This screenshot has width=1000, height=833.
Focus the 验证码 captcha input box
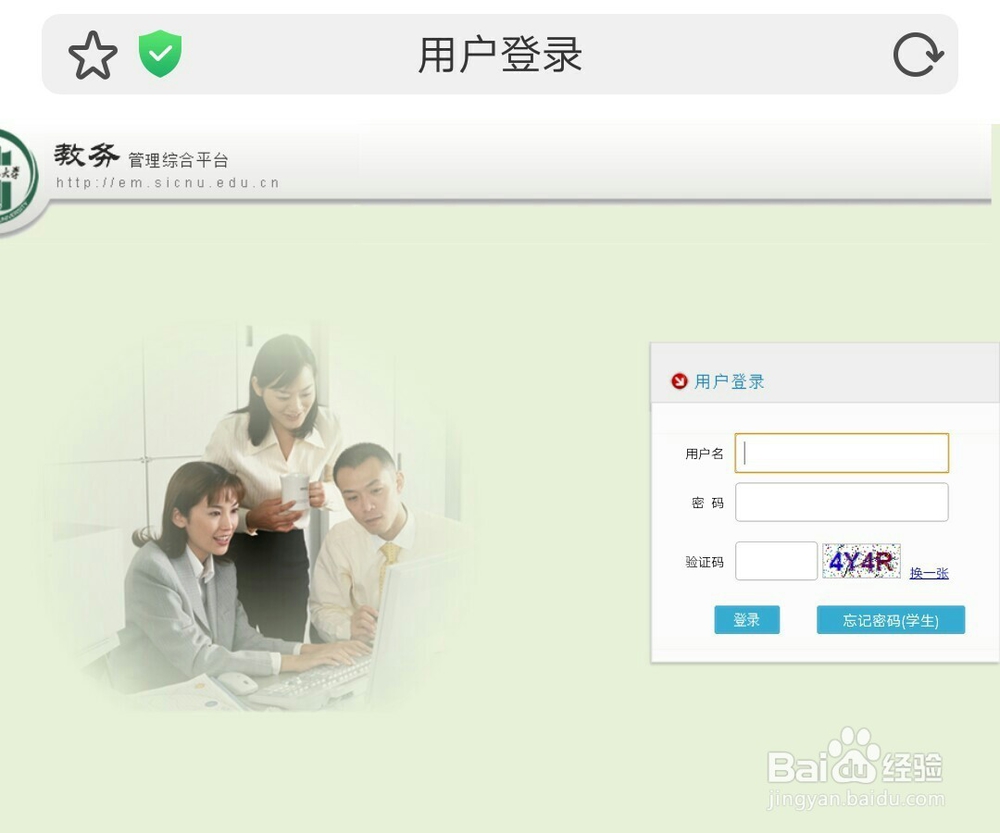776,561
